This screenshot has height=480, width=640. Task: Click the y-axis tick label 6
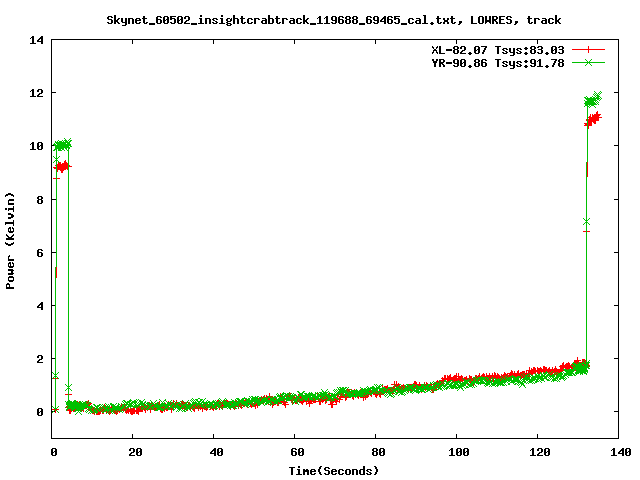(40, 253)
